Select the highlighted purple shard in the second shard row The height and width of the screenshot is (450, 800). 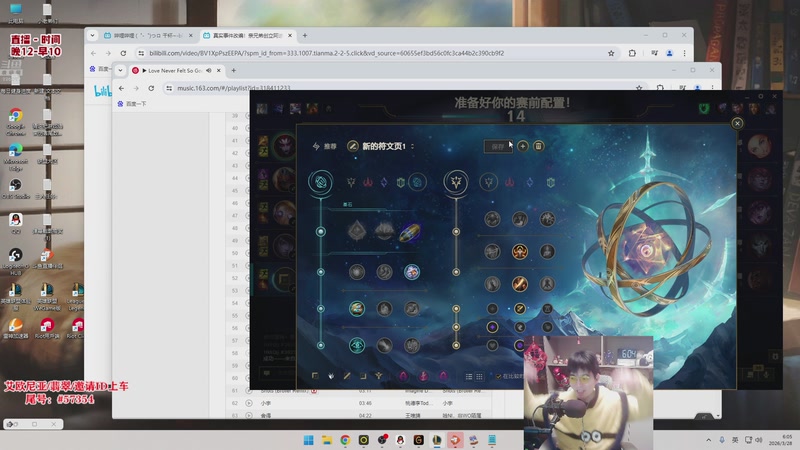coord(492,327)
